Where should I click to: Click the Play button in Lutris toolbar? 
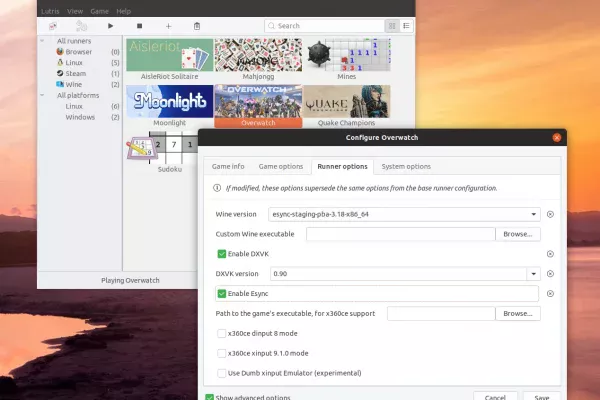pyautogui.click(x=111, y=26)
